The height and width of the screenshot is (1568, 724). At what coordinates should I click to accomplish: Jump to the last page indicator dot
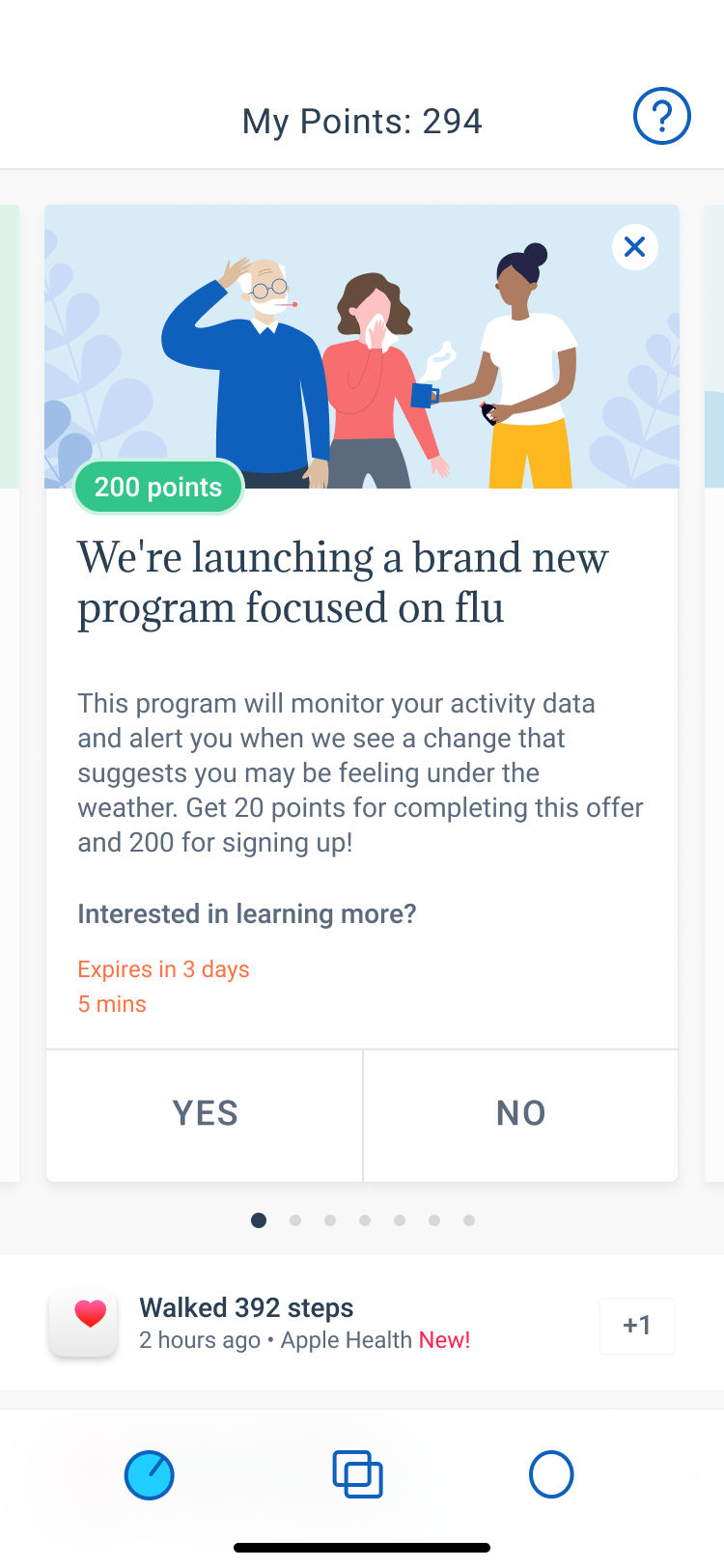click(469, 1219)
